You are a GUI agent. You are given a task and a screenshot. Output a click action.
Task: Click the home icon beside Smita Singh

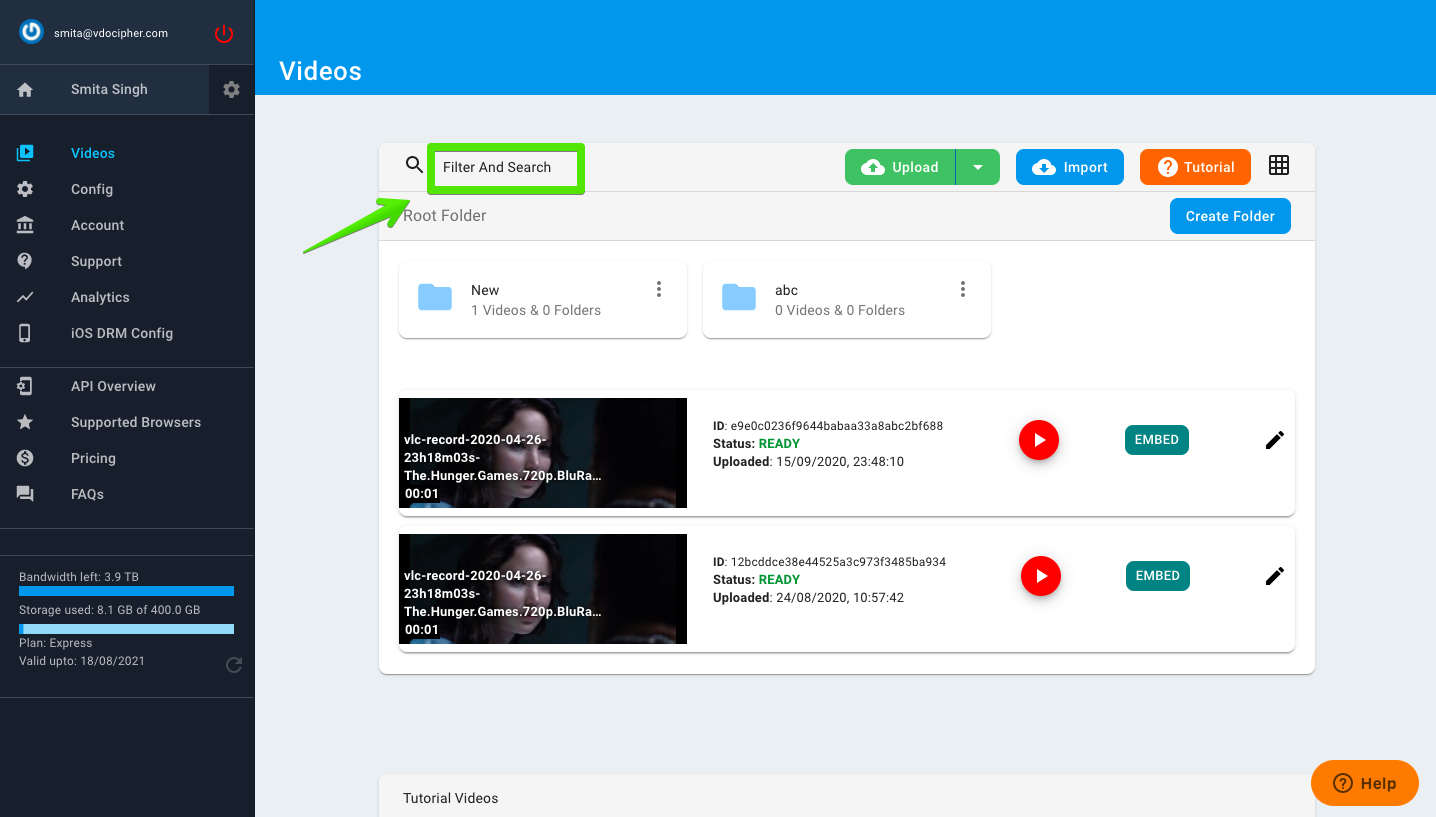25,90
